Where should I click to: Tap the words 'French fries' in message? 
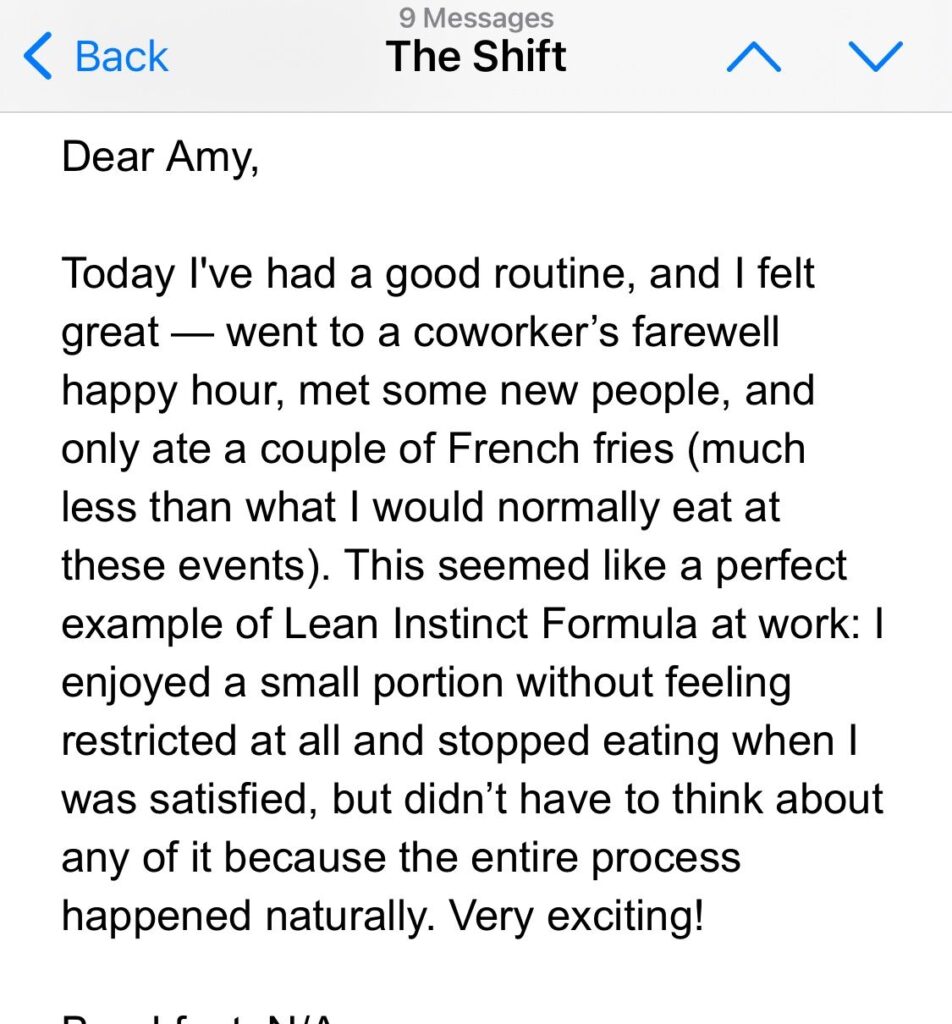click(x=560, y=449)
